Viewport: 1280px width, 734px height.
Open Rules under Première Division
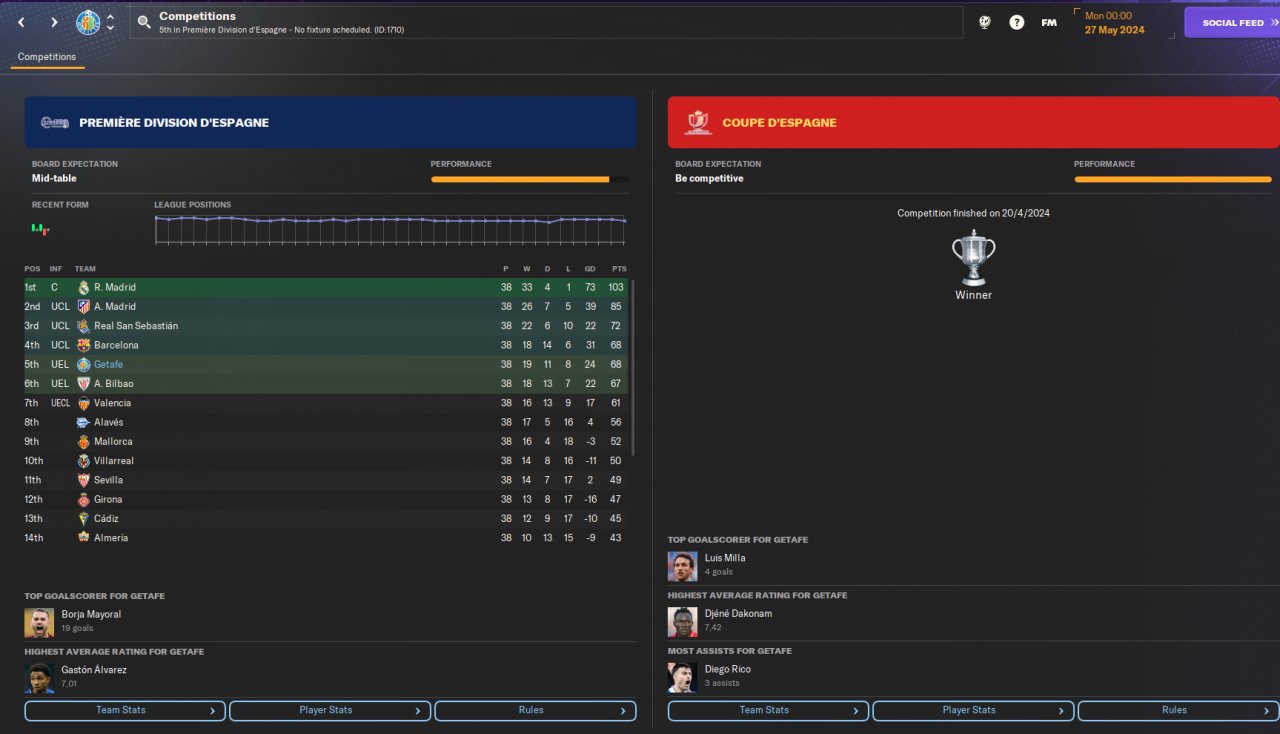(x=535, y=711)
